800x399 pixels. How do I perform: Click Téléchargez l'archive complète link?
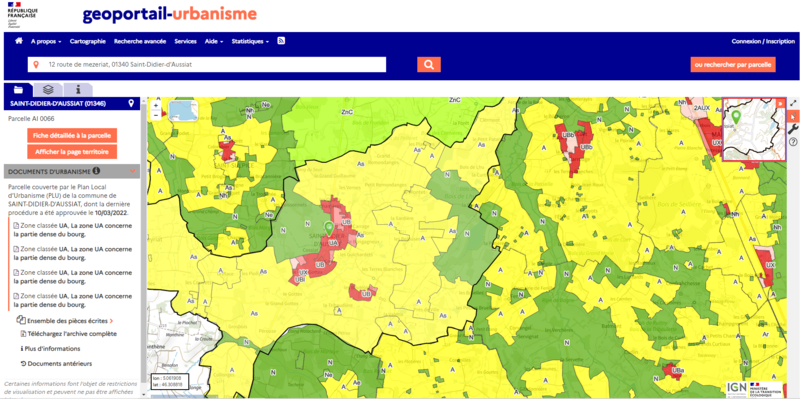[69, 334]
